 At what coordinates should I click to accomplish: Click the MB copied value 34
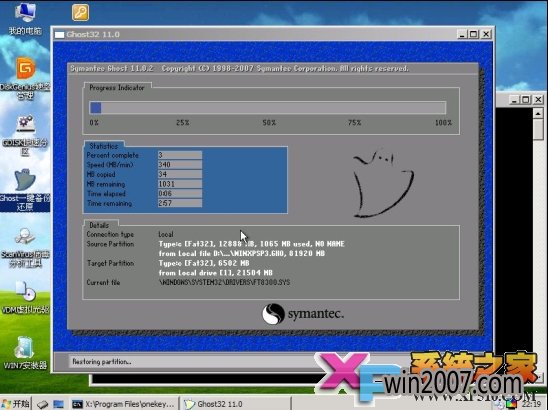pyautogui.click(x=180, y=174)
